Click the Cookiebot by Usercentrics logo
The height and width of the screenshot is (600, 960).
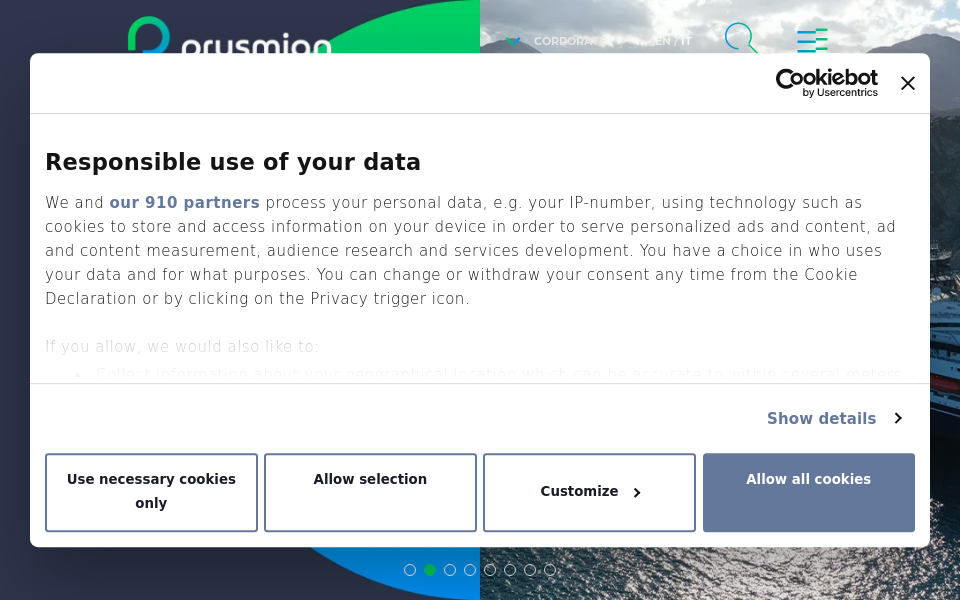[x=826, y=83]
